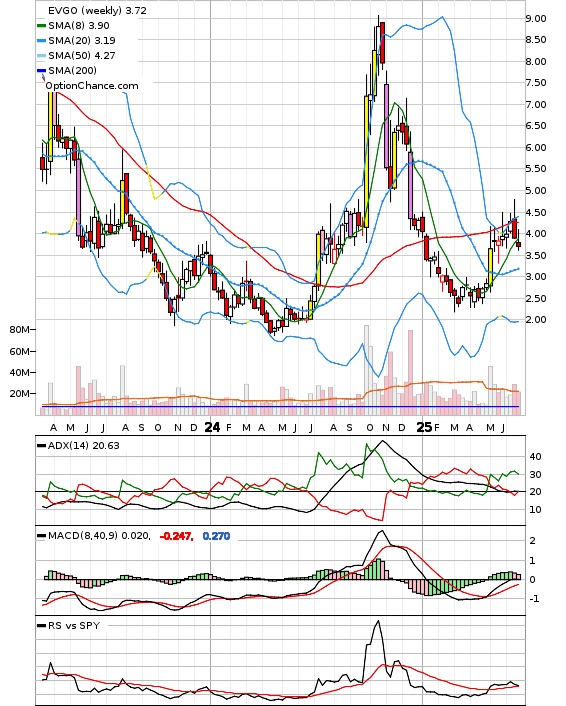This screenshot has height=706, width=566.
Task: Click the 80M volume axis label
Action: click(19, 330)
